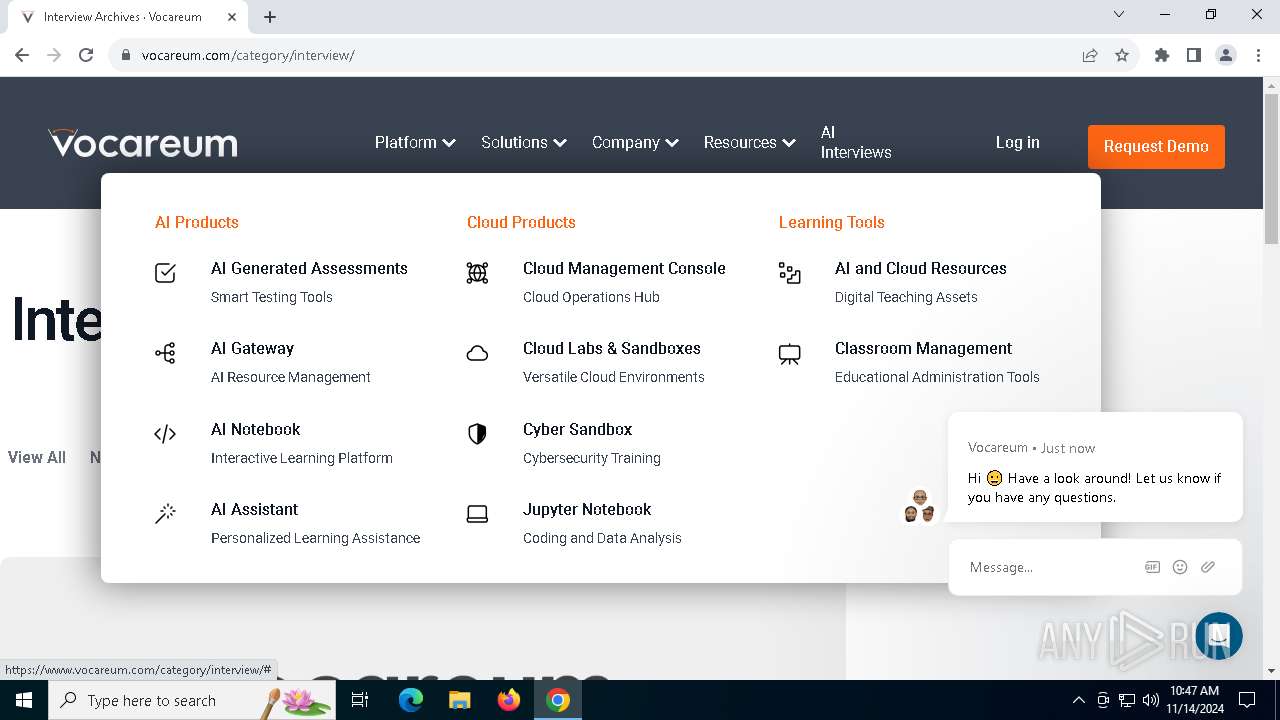Screen dimensions: 1280x720
Task: Click the chat greeting message bubble
Action: pyautogui.click(x=1095, y=467)
